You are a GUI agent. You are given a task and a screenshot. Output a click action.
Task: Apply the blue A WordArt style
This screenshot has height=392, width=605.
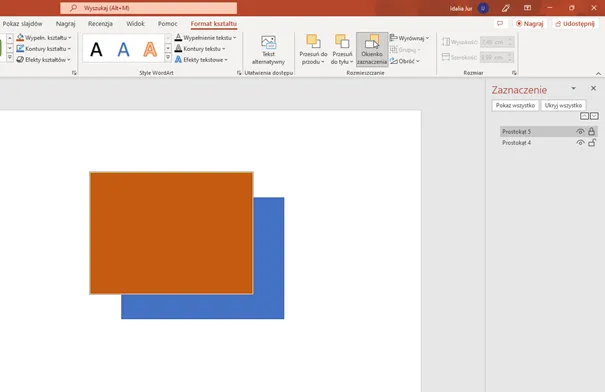coord(123,49)
